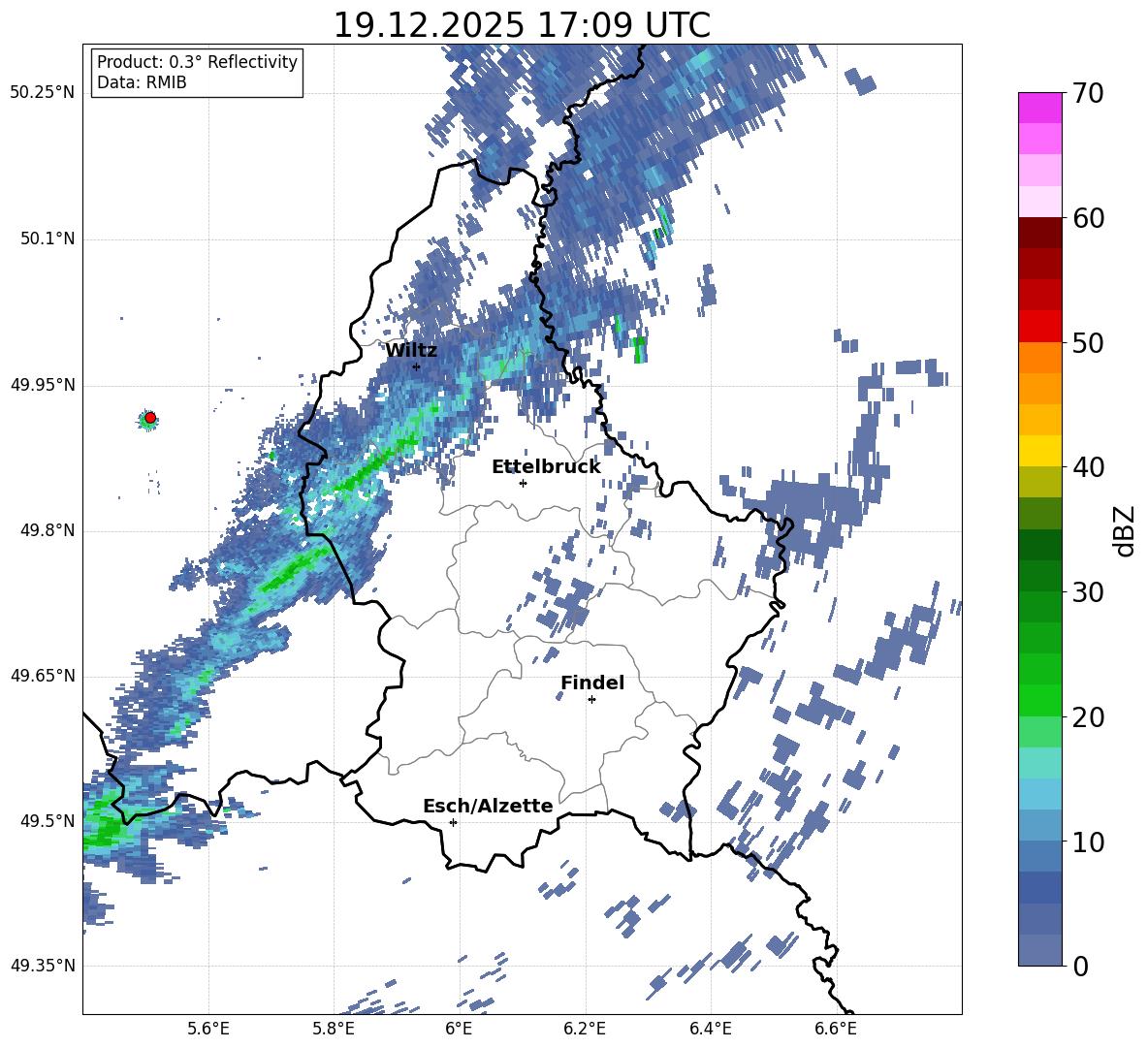Click the yellow 40 dBZ colorbar swatch
This screenshot has width=1148, height=1048.
[1039, 451]
